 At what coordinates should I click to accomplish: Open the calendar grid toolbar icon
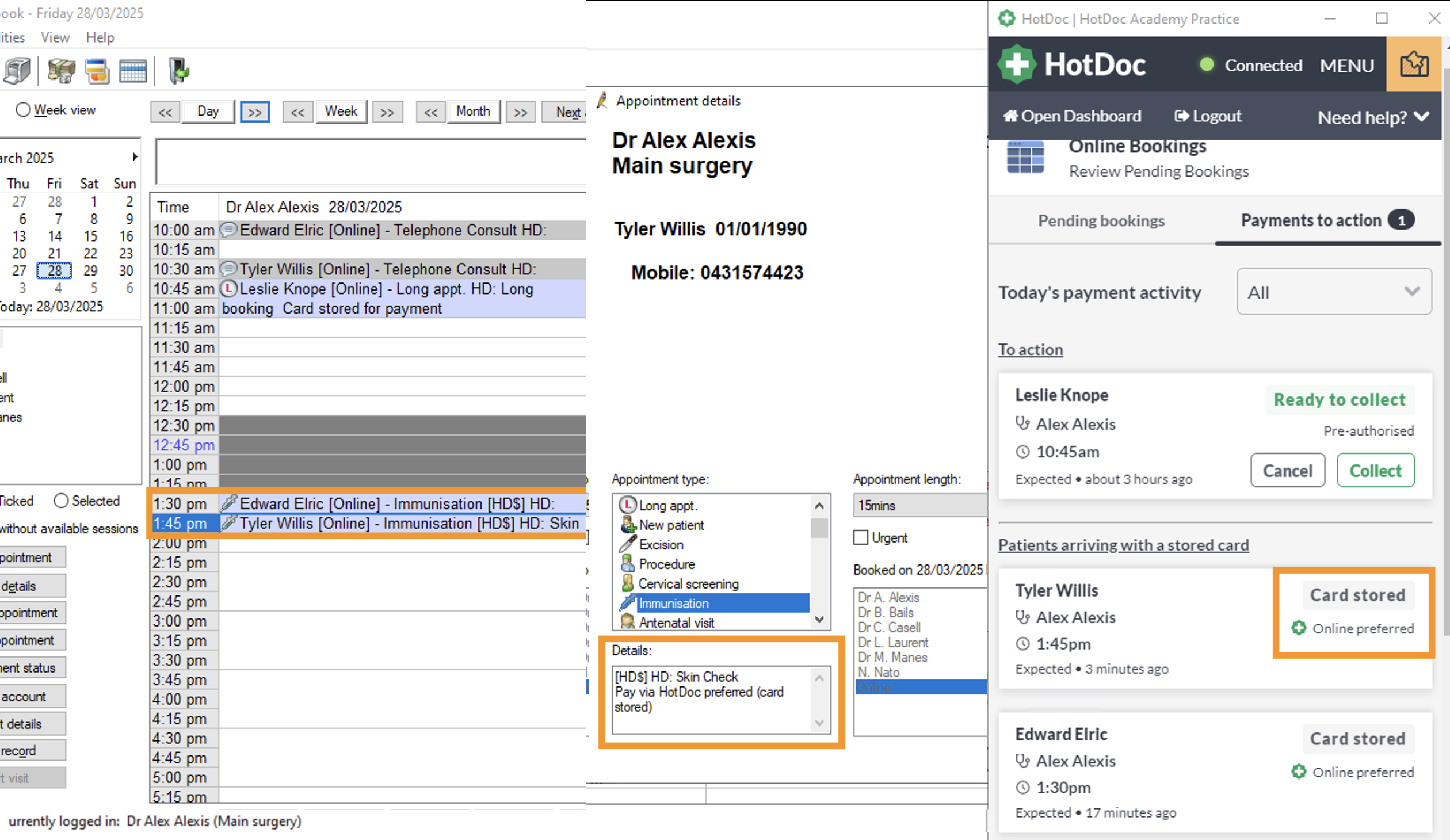point(133,71)
